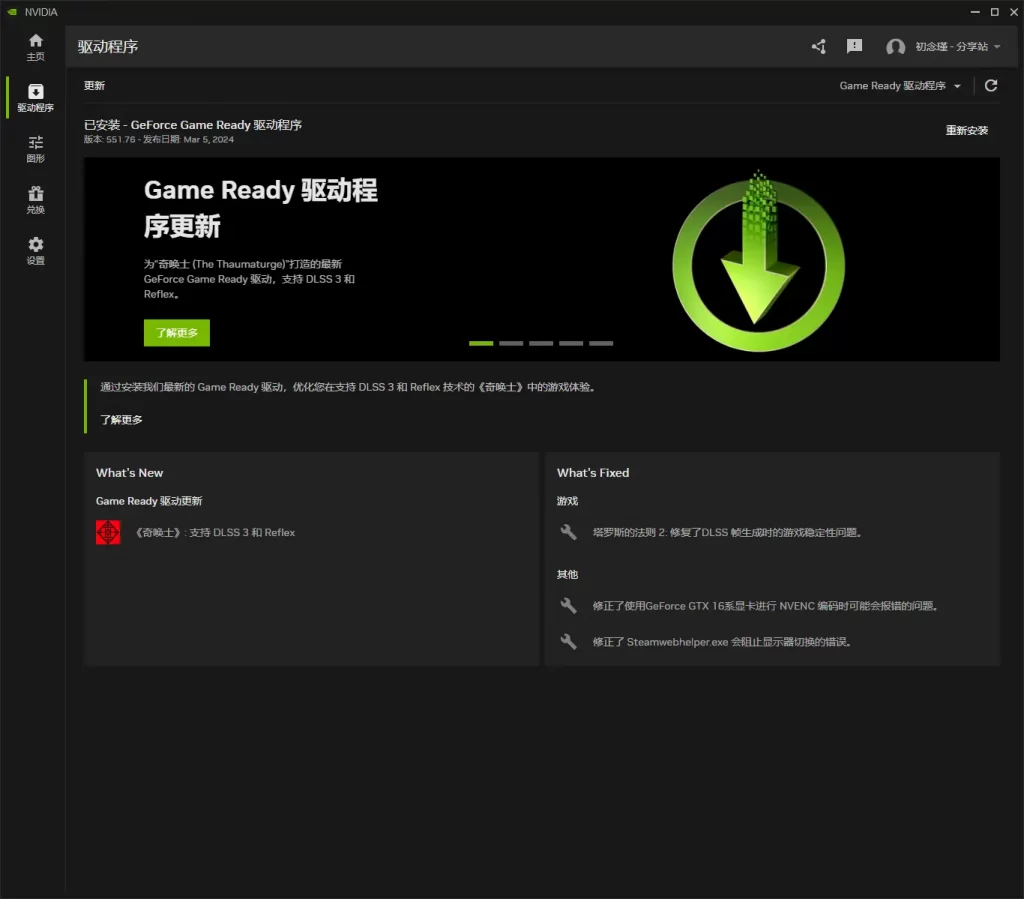Open the feedback notification icon

coord(854,46)
